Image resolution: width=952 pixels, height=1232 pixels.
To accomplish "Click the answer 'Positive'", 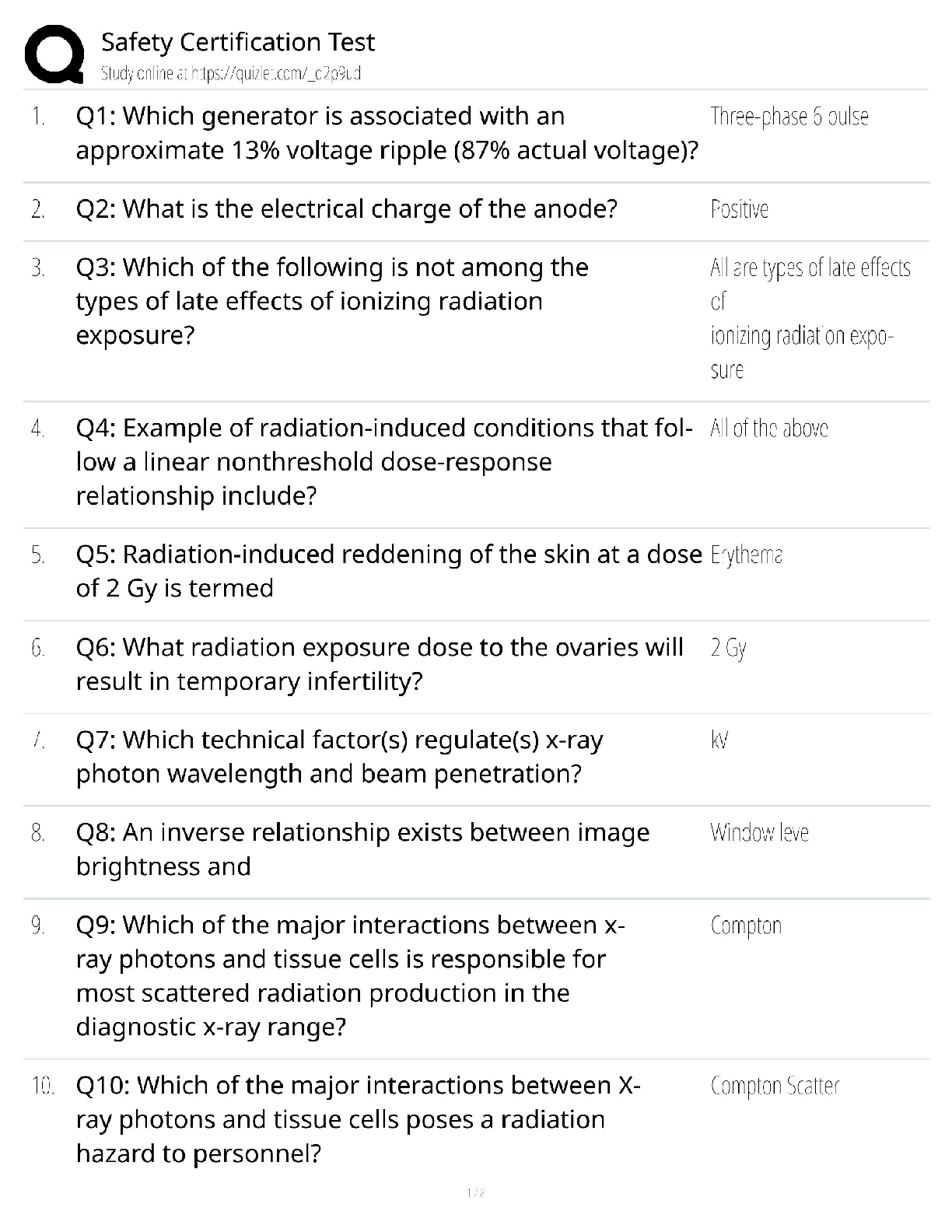I will [x=739, y=209].
